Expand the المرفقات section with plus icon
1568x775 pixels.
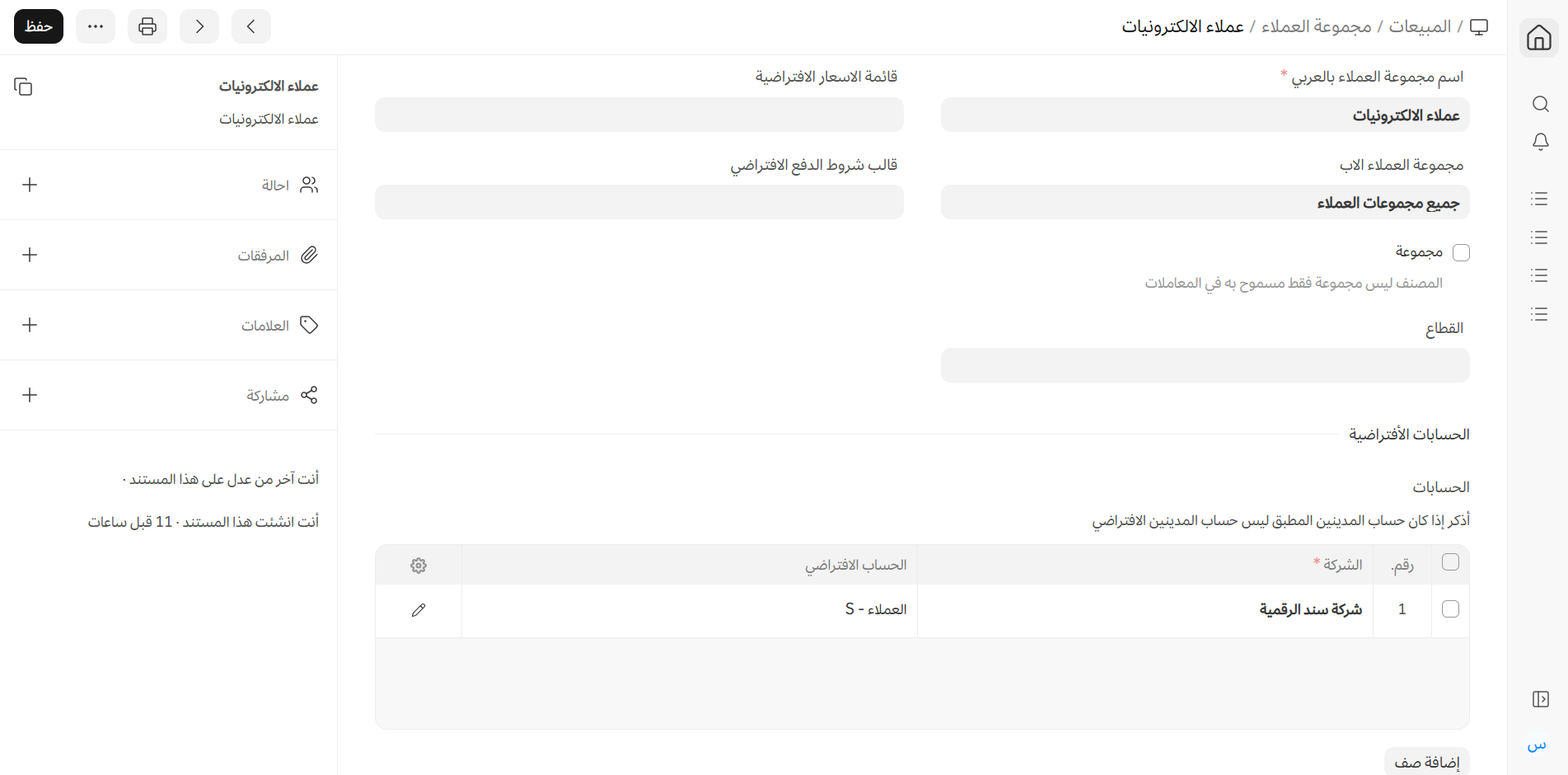(x=30, y=255)
